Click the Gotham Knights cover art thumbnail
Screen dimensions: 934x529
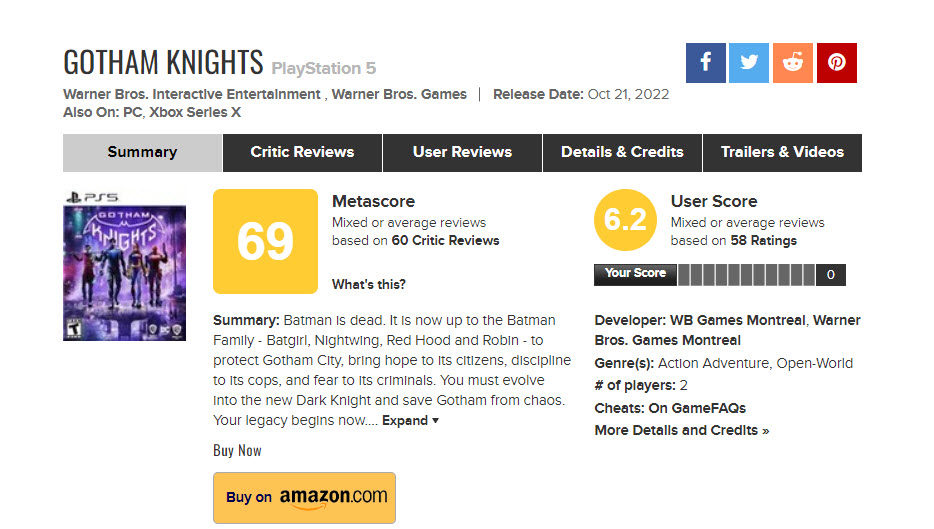124,266
